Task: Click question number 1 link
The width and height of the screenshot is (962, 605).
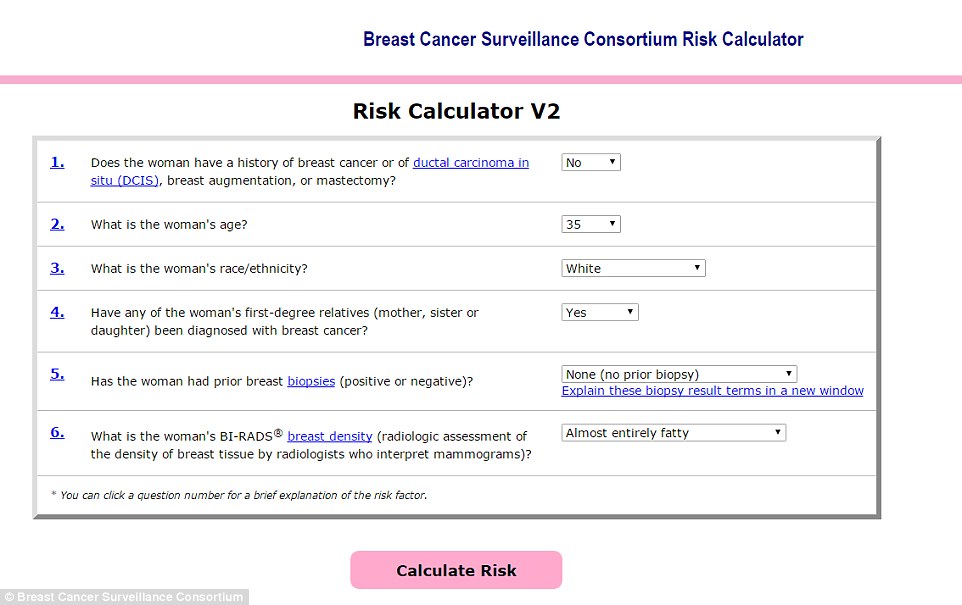Action: point(57,162)
